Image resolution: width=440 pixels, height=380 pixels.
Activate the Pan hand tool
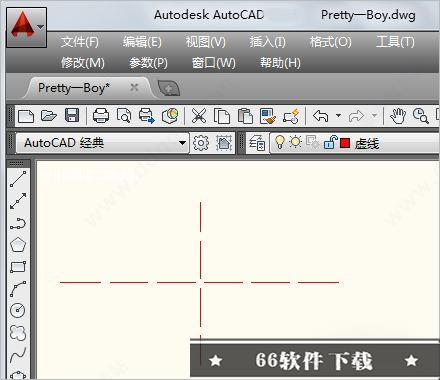[397, 116]
